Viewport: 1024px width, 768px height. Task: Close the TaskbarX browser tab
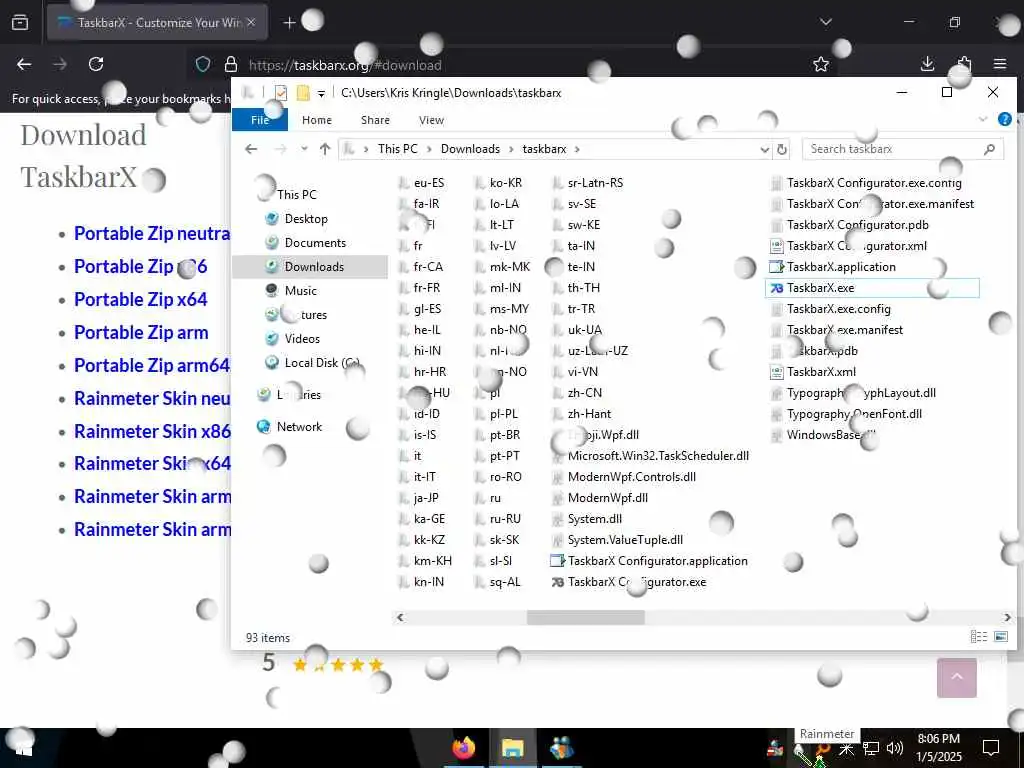click(x=251, y=23)
